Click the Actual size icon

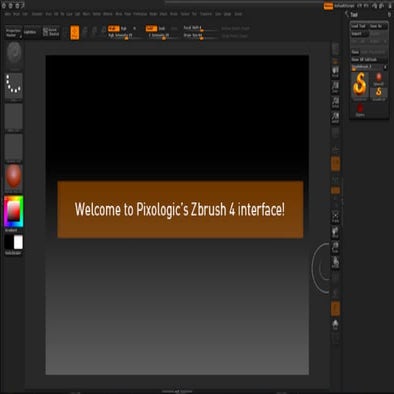click(x=336, y=102)
